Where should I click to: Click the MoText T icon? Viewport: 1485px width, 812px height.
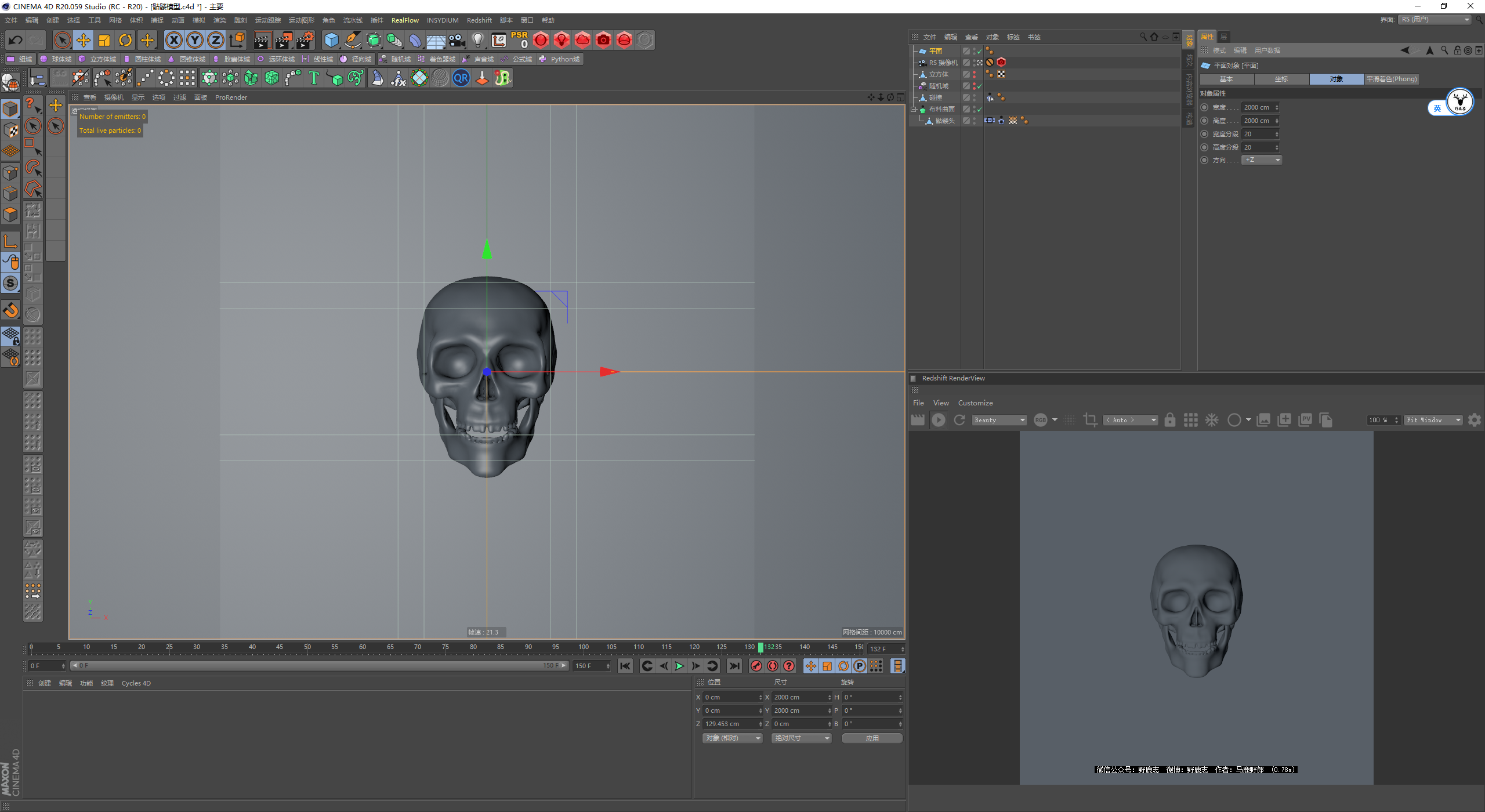pos(314,78)
